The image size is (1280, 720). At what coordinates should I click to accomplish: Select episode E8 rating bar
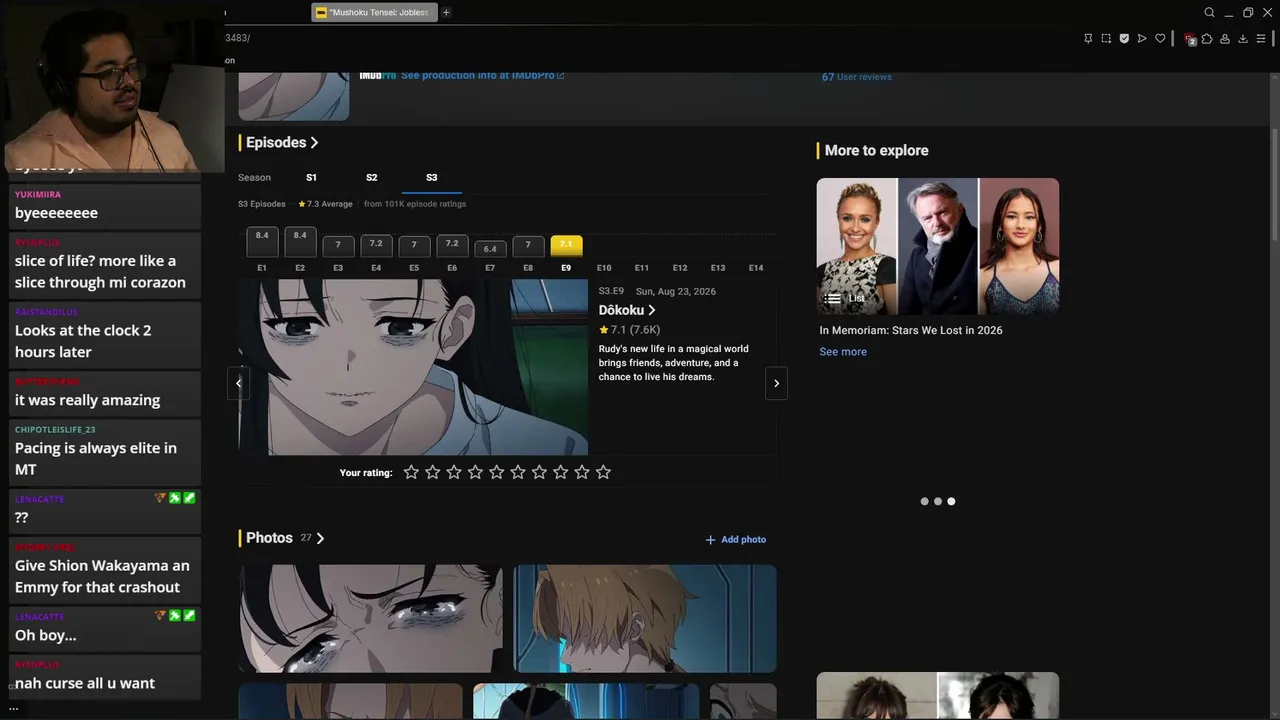pyautogui.click(x=528, y=246)
